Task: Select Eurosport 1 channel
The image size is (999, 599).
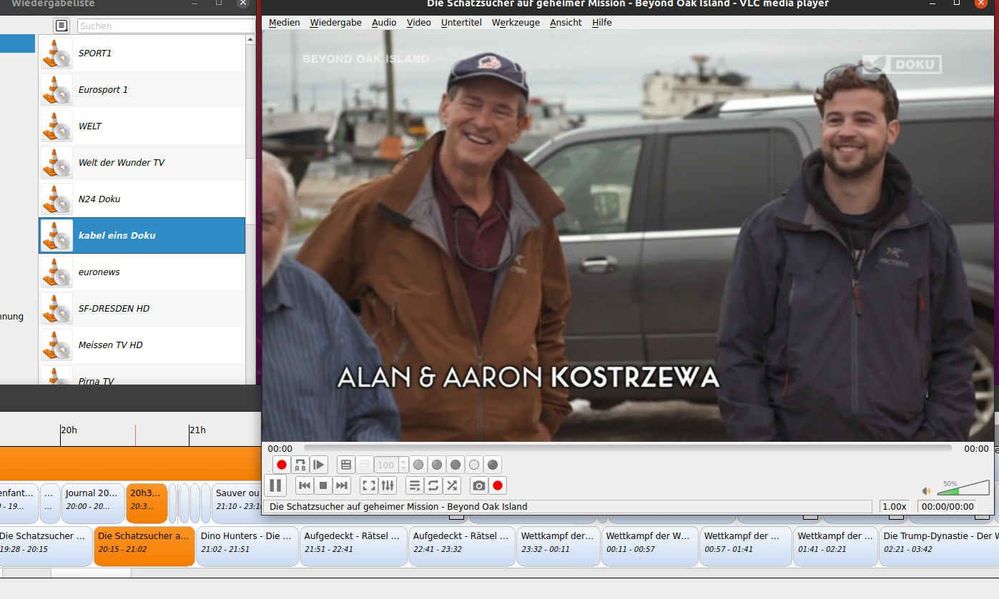Action: point(142,90)
